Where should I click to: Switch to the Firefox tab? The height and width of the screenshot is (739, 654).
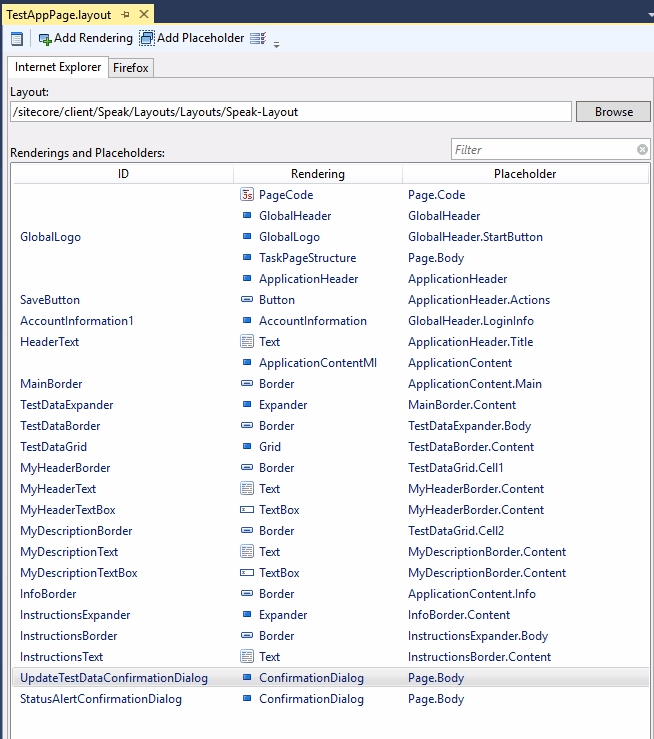coord(131,68)
